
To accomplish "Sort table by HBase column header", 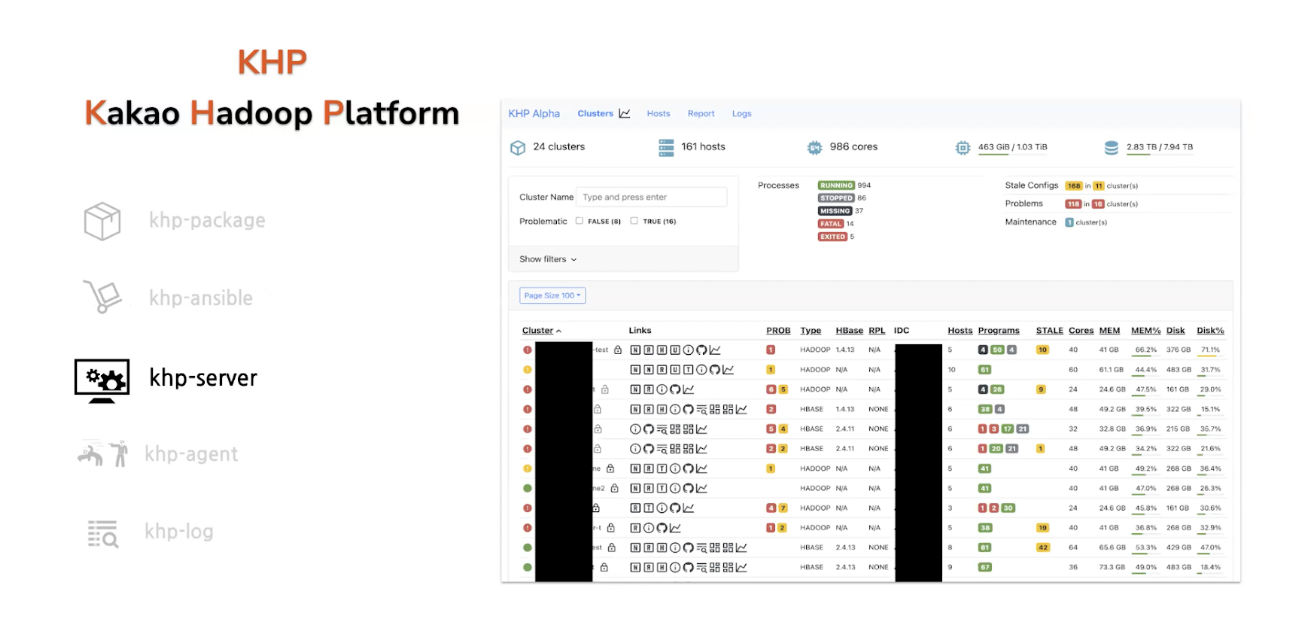I will (849, 331).
